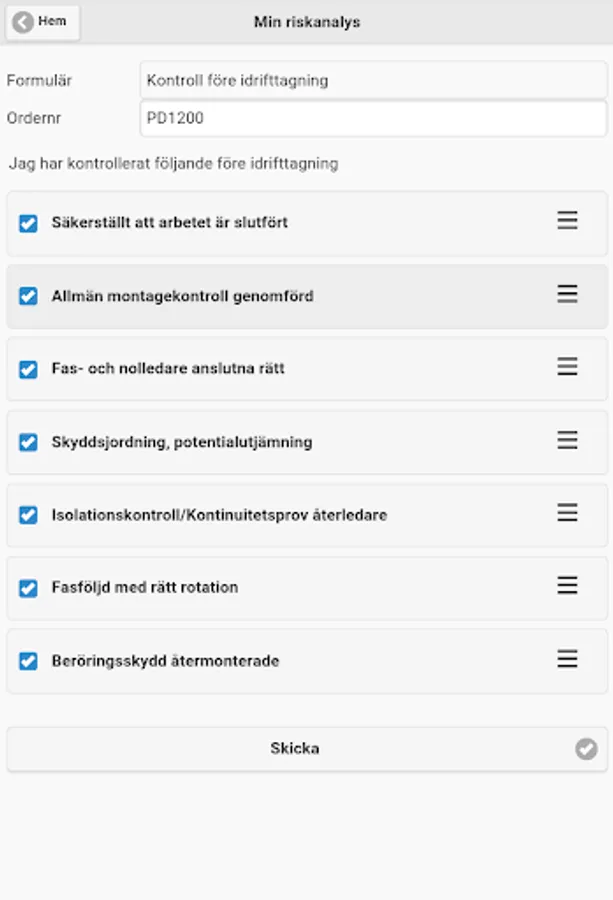Image resolution: width=613 pixels, height=900 pixels.
Task: Uncheck the Isolationskontroll/Kontinuitetsprov återledare box
Action: (x=28, y=515)
